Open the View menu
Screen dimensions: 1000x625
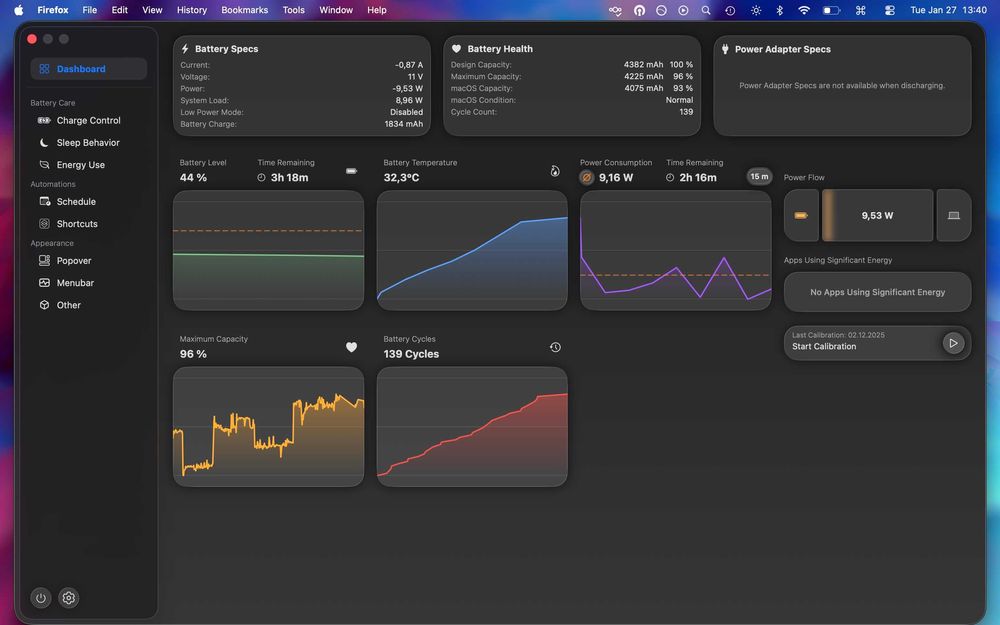pos(152,10)
